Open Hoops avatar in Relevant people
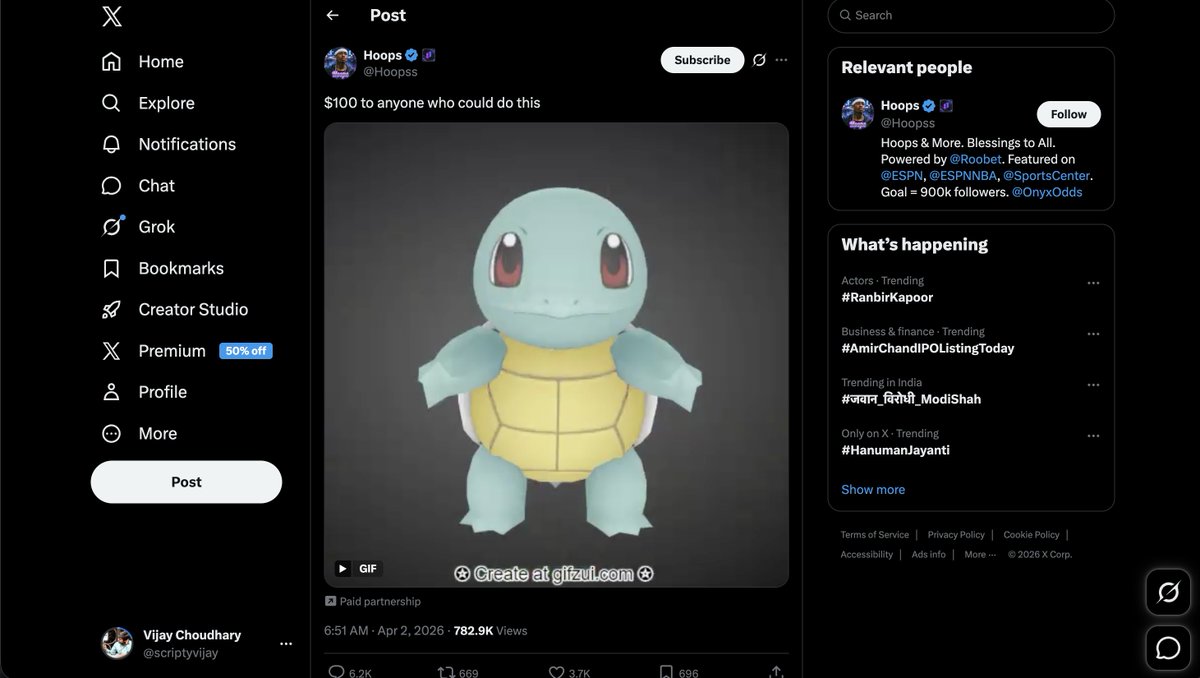 [857, 114]
